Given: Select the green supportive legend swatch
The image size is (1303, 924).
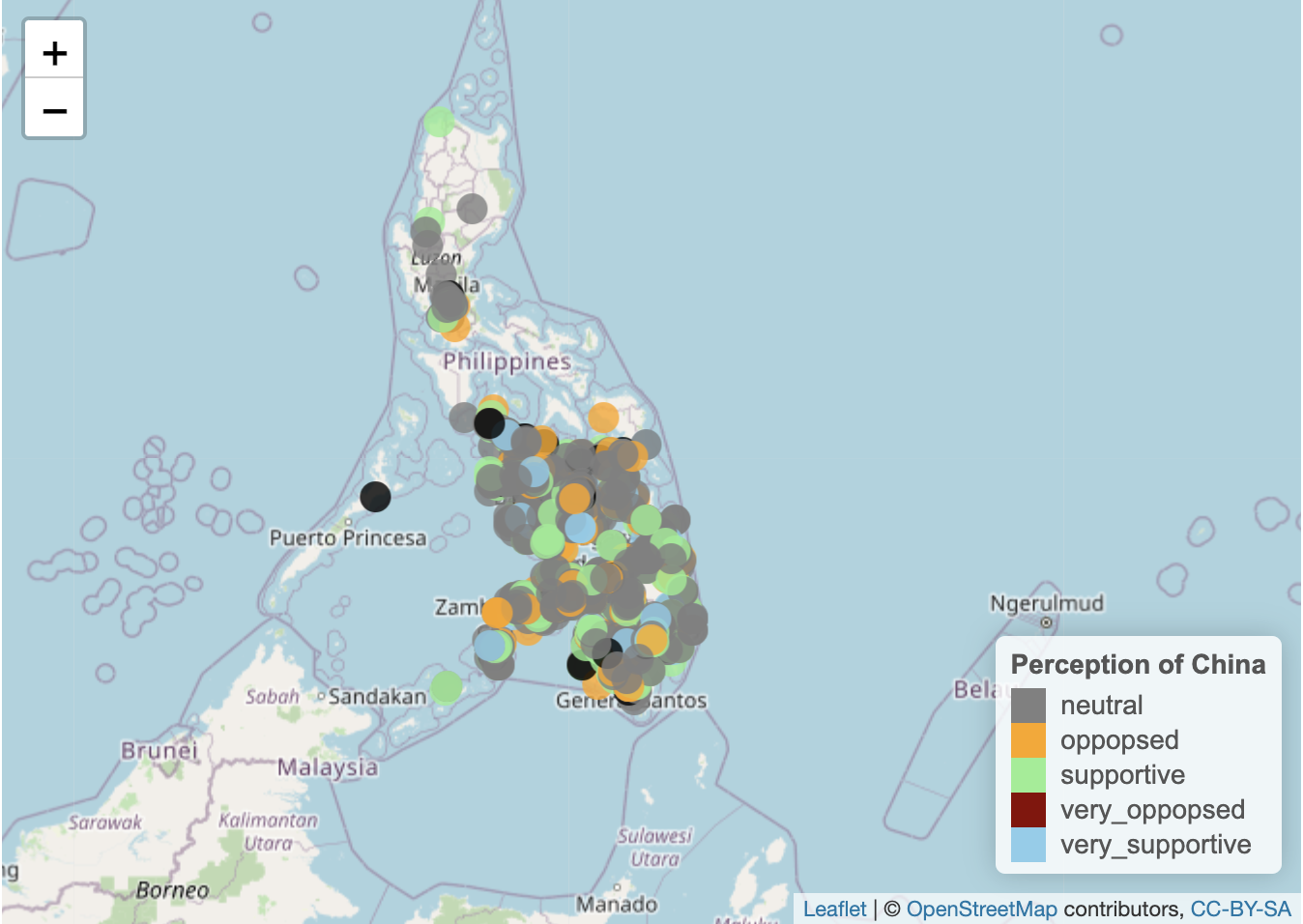Looking at the screenshot, I should [1028, 775].
